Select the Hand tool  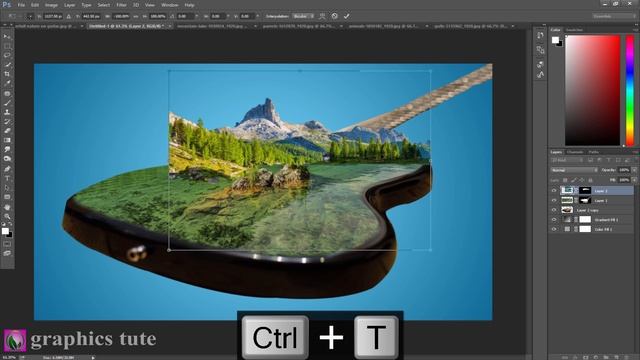click(x=7, y=207)
